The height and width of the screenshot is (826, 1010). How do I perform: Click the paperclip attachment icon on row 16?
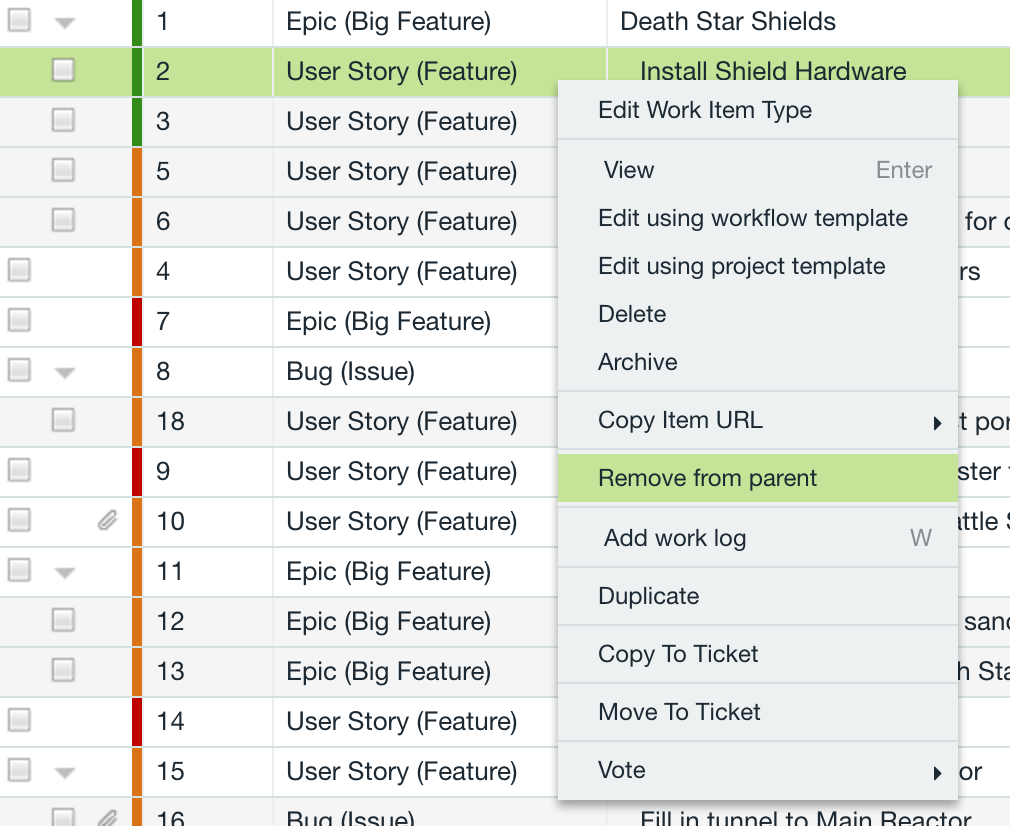[x=107, y=818]
